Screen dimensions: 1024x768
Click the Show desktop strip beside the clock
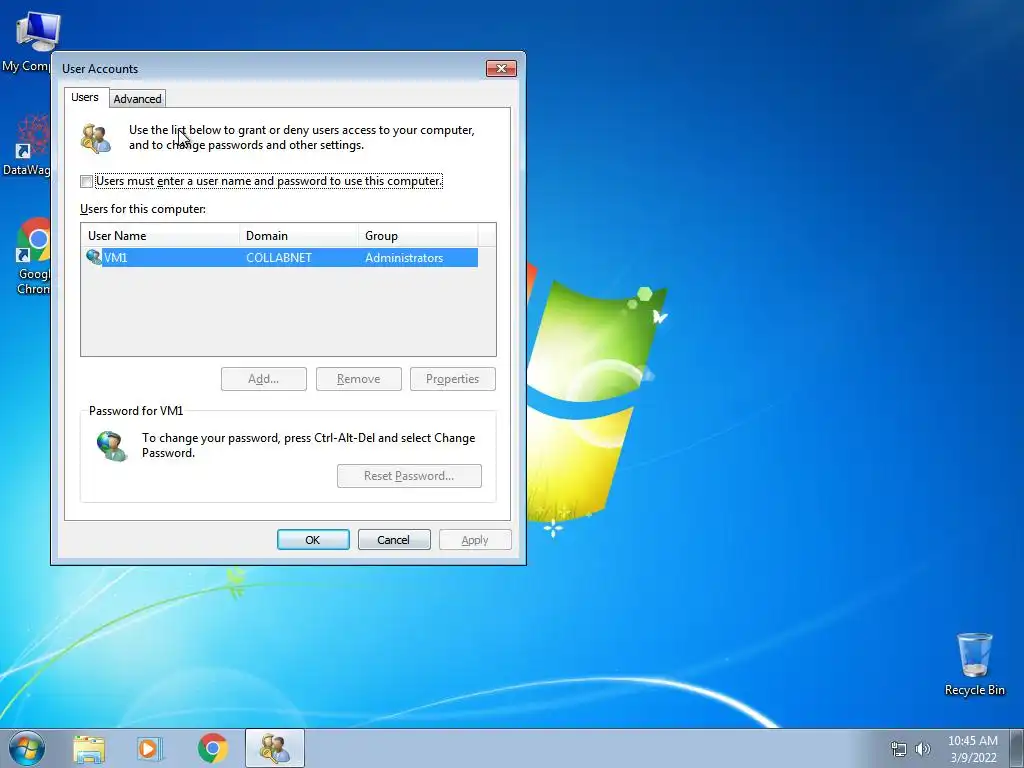coord(1017,748)
